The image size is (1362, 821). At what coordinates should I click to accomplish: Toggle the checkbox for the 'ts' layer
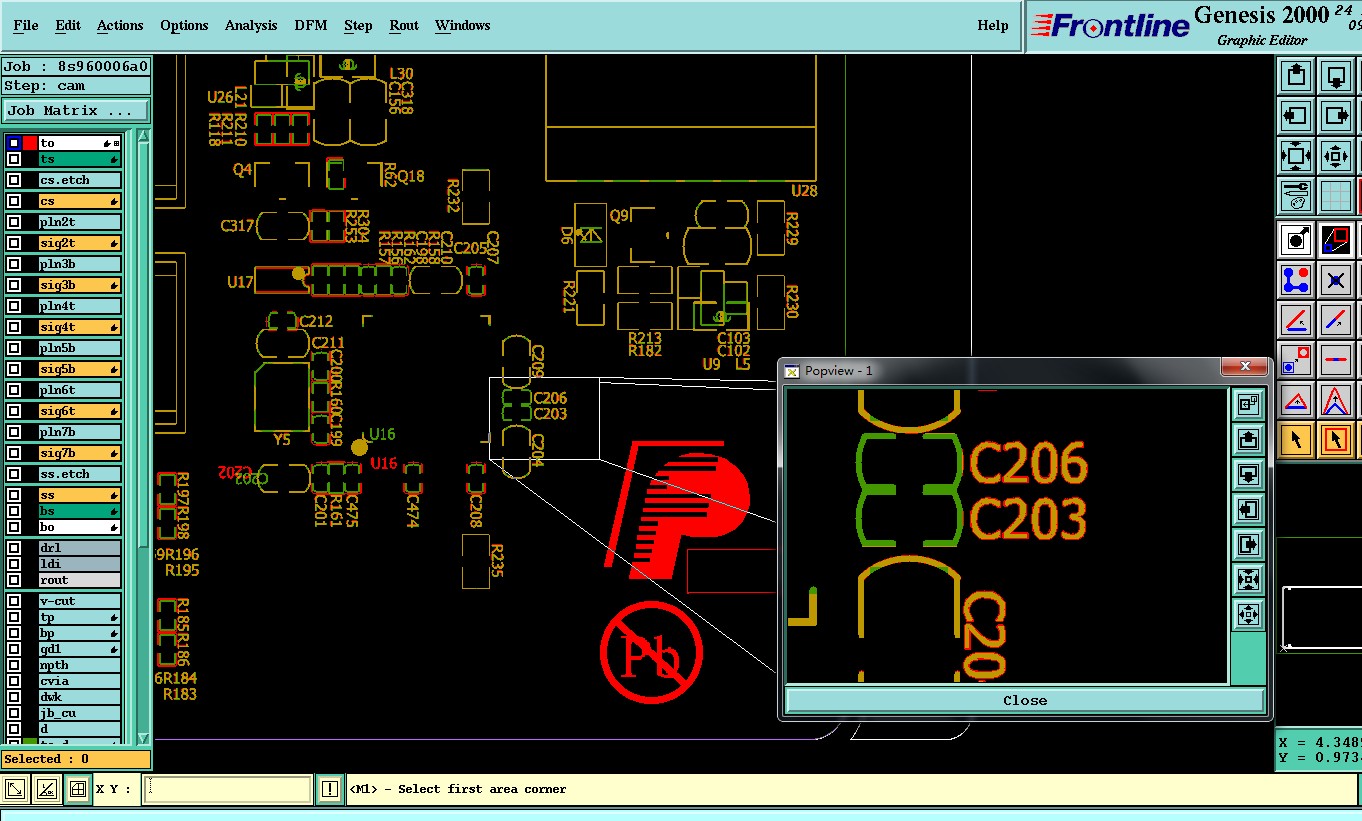tap(14, 160)
